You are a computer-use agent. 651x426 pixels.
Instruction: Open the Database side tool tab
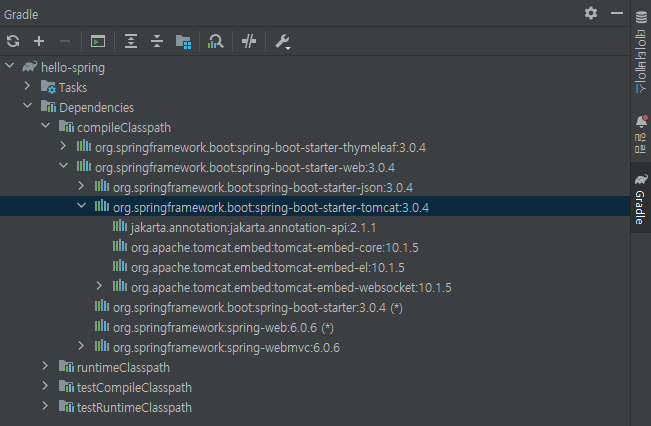tap(641, 52)
